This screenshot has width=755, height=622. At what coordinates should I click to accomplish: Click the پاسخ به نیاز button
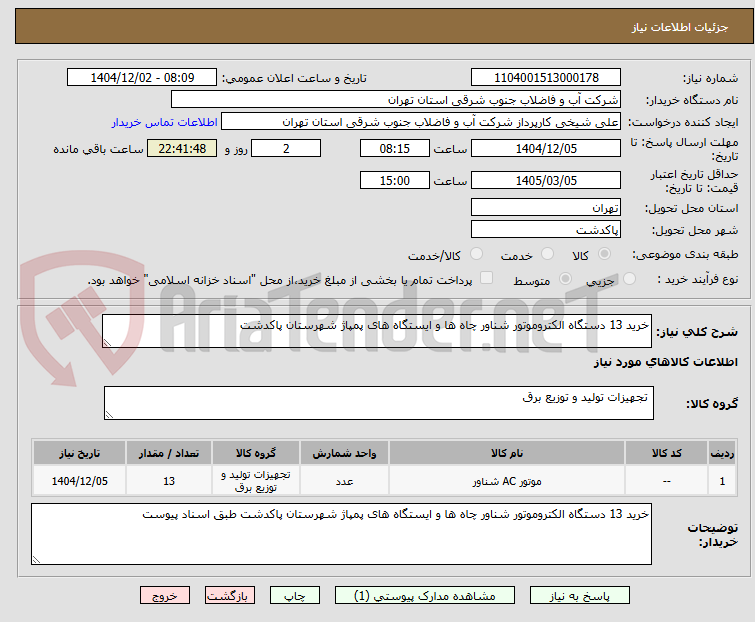point(579,596)
